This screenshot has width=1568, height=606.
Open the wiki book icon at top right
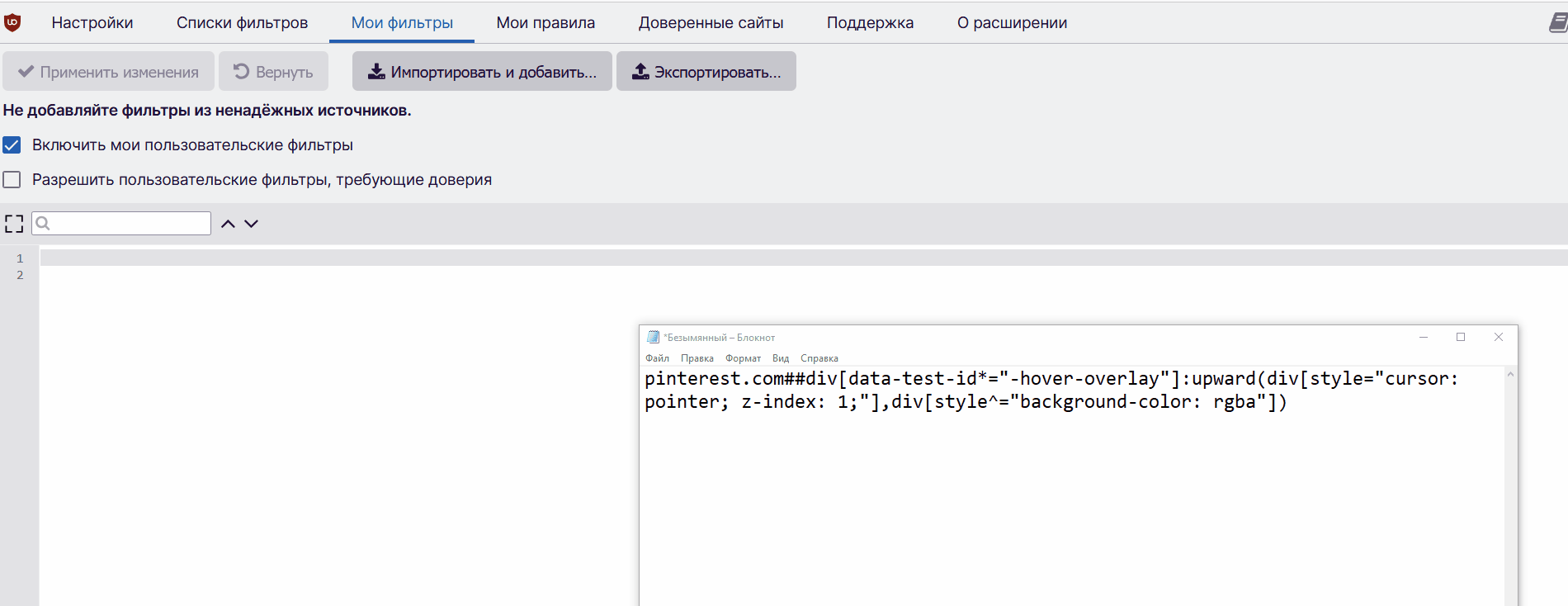1558,22
